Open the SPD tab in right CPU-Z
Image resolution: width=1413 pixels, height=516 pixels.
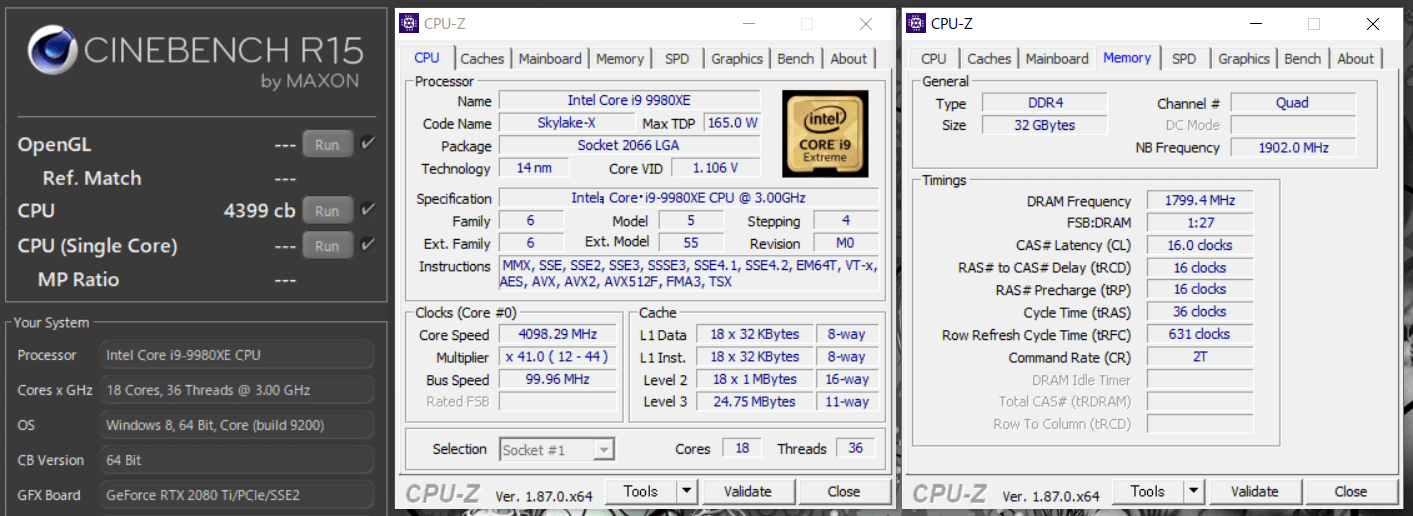(x=1184, y=59)
